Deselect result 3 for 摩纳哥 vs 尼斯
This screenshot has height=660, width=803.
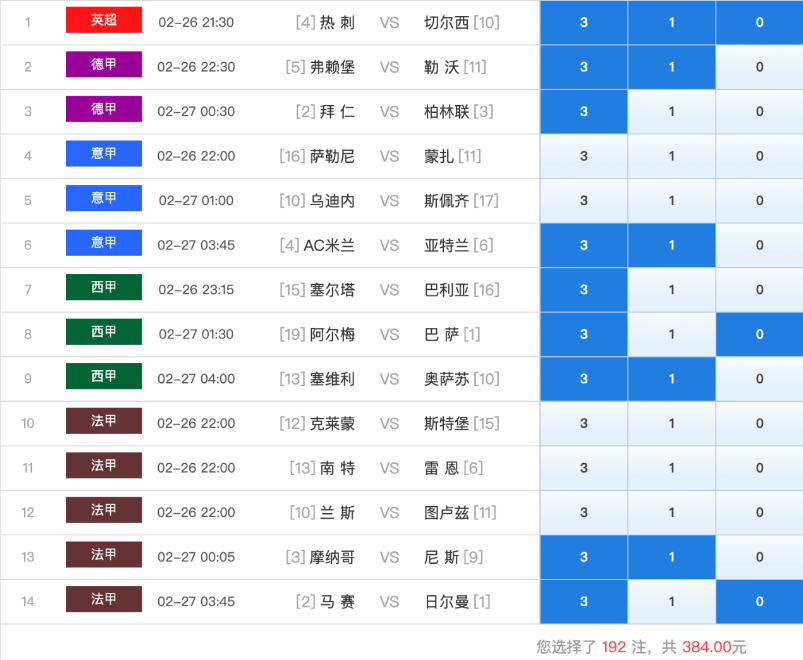(584, 557)
